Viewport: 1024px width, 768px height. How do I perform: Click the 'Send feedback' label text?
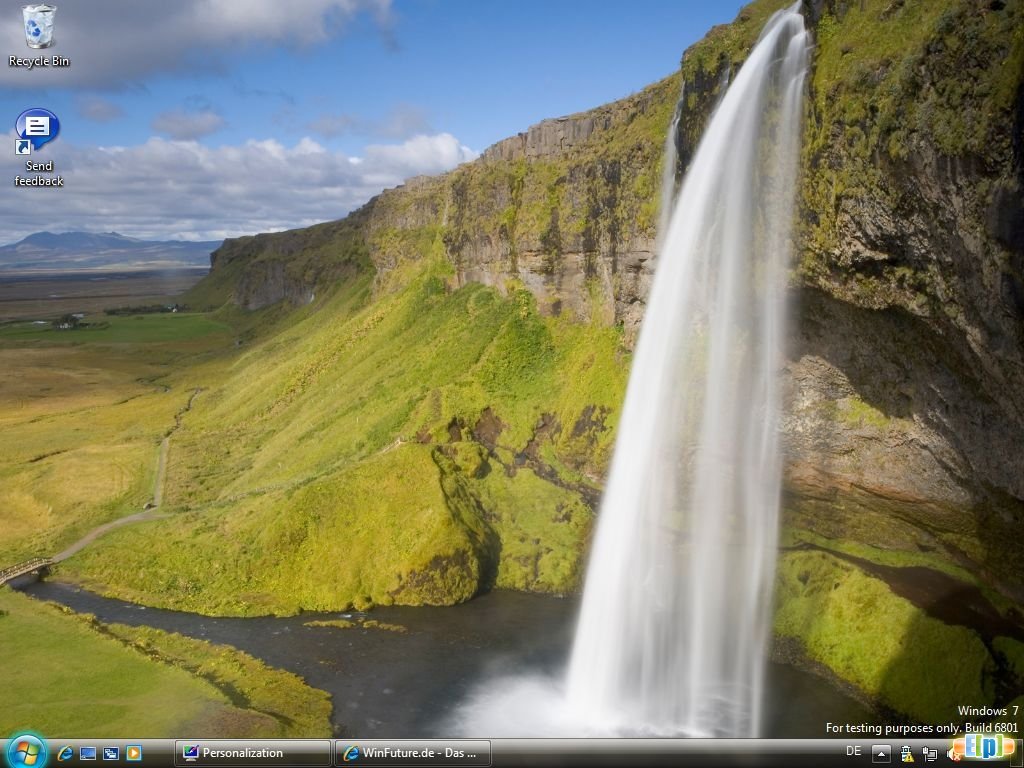pyautogui.click(x=39, y=174)
